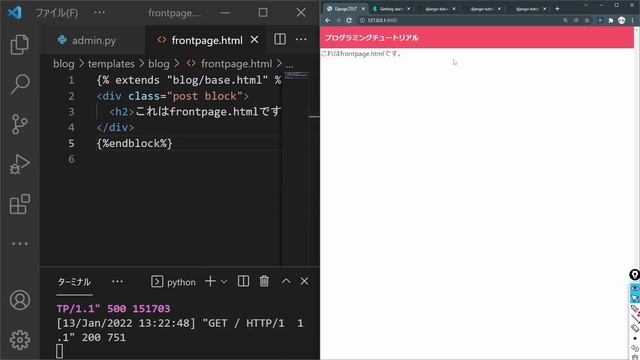Screen dimensions: 640x360
Task: Click the templates breadcrumb
Action: click(x=111, y=64)
